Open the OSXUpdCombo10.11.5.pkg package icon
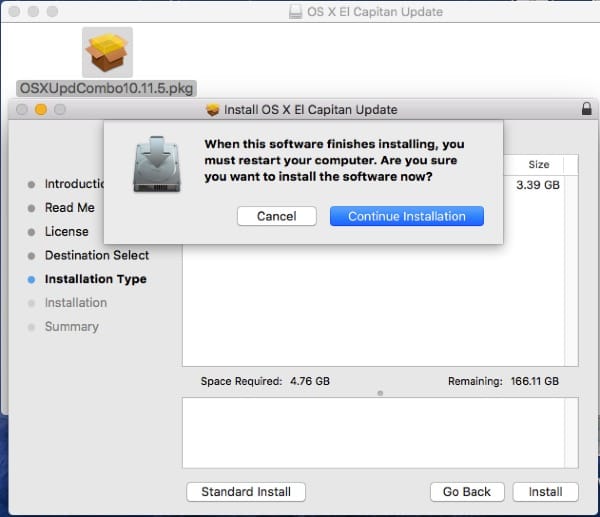 [x=105, y=53]
